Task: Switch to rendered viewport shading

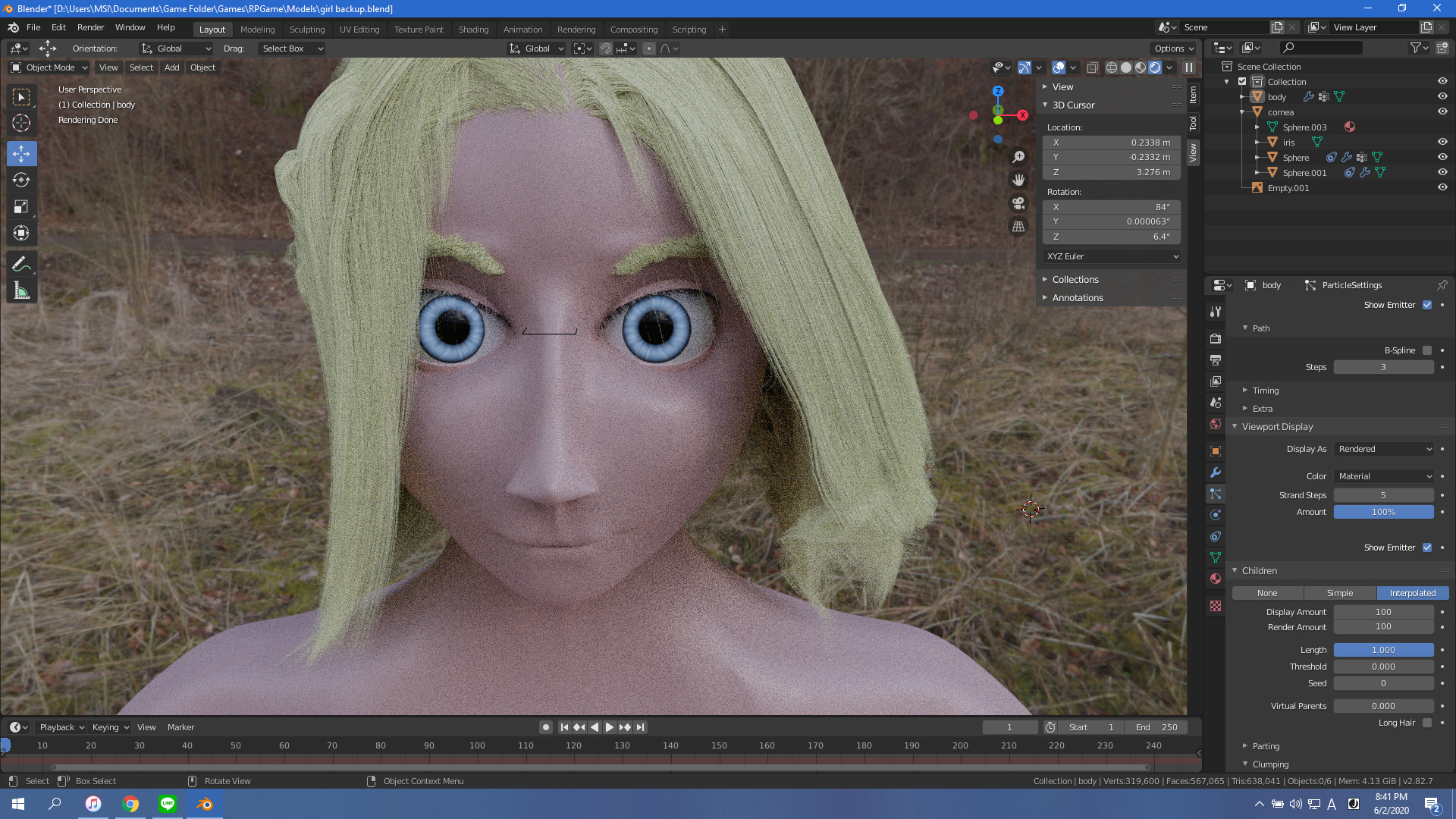Action: click(x=1155, y=67)
